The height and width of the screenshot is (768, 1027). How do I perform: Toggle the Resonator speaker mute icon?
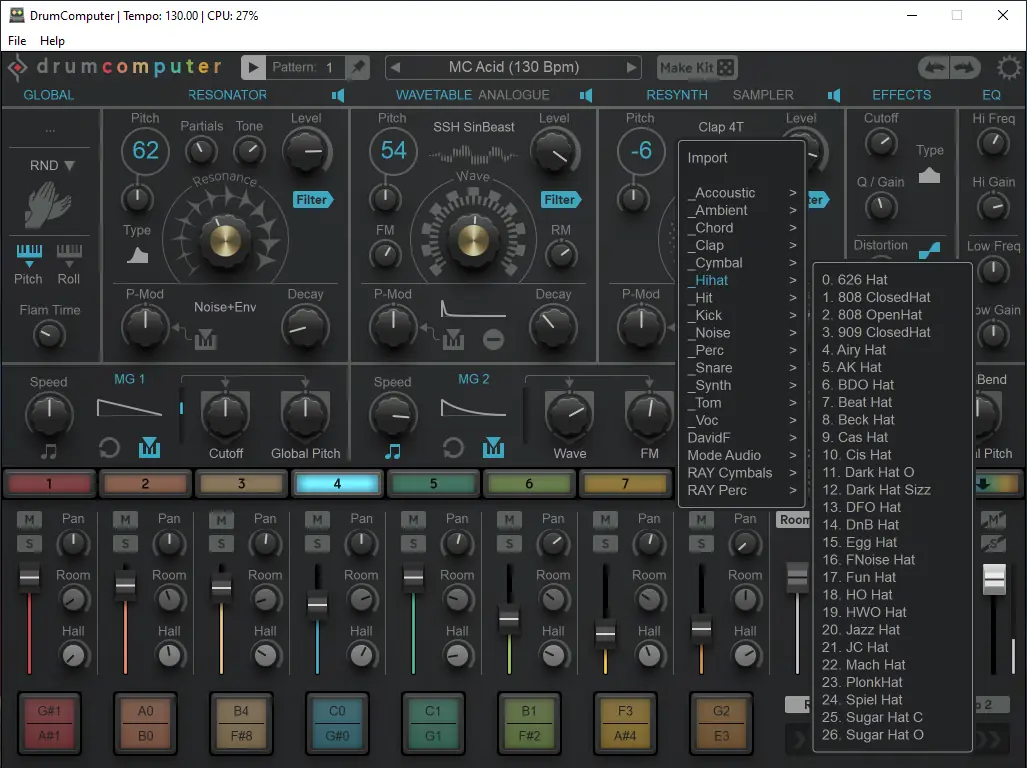338,96
